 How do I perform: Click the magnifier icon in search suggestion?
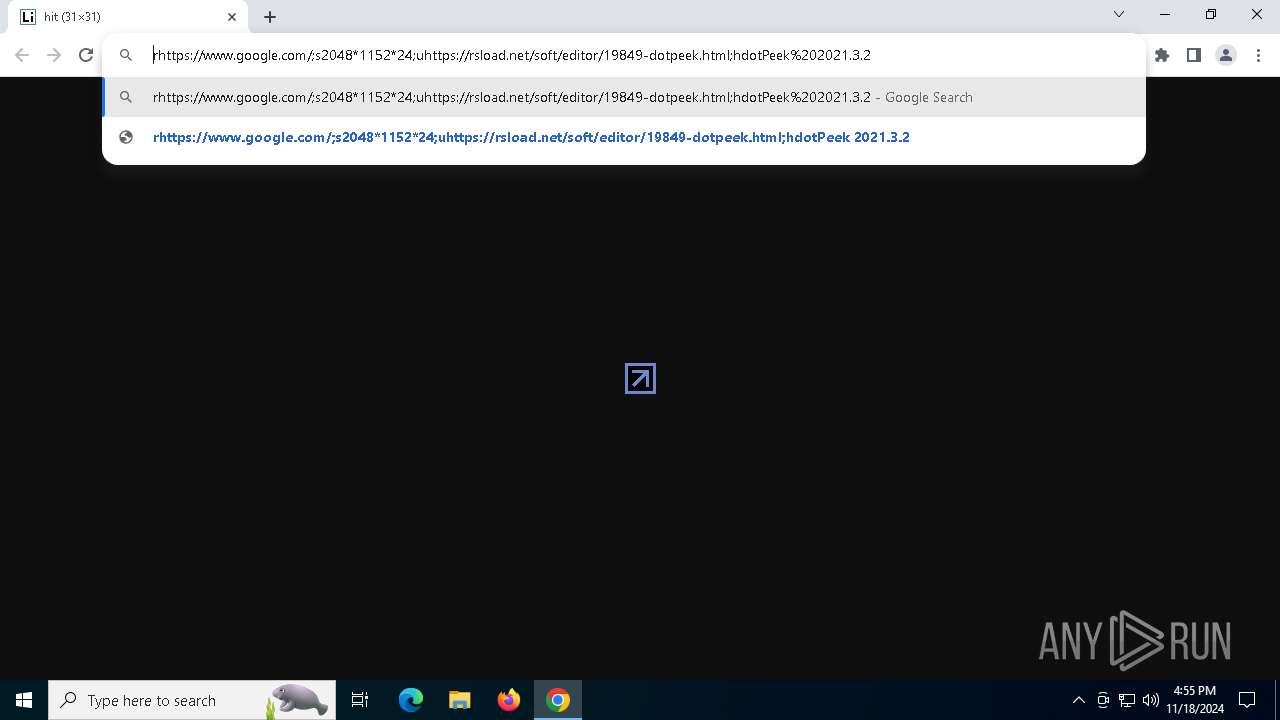[126, 97]
